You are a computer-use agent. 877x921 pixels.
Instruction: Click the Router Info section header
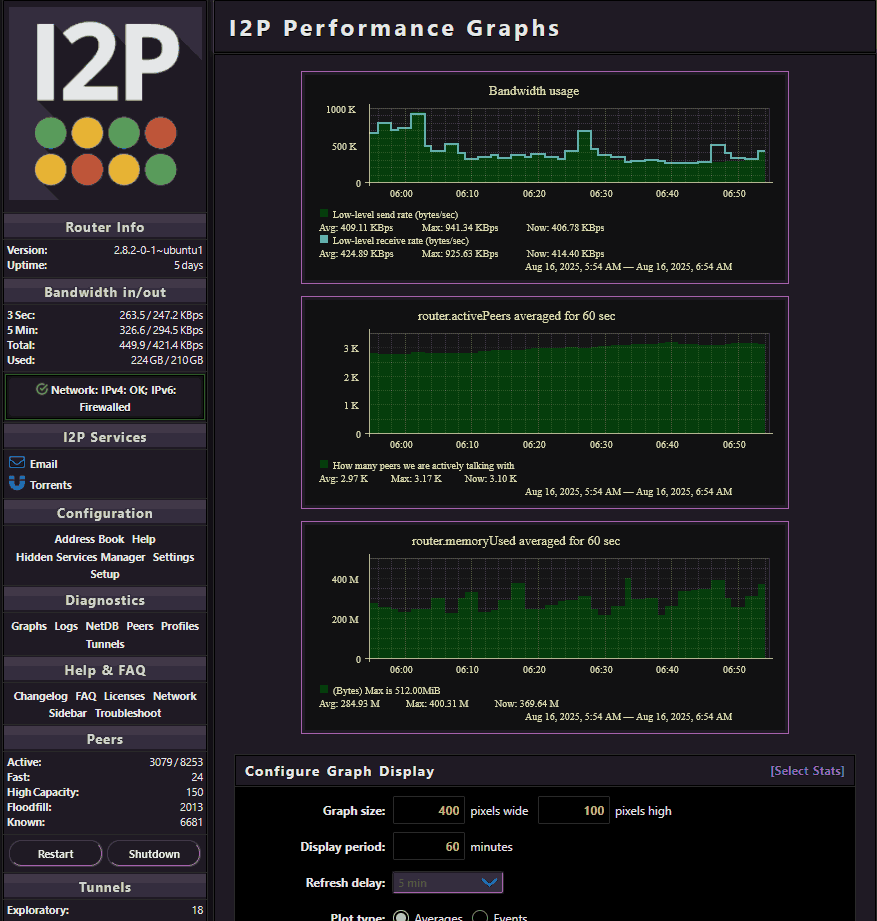pyautogui.click(x=105, y=227)
